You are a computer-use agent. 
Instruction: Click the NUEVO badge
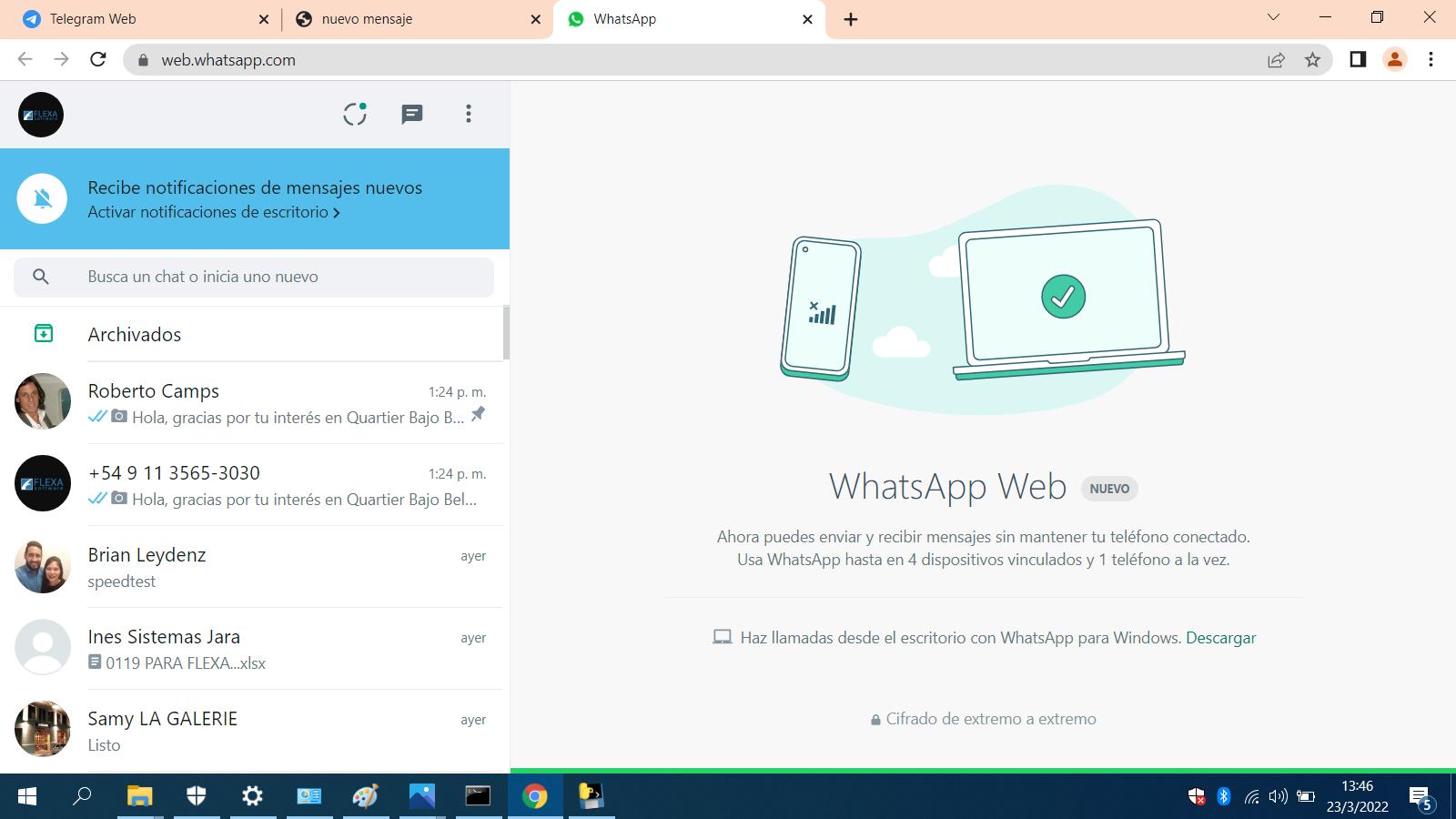tap(1109, 489)
